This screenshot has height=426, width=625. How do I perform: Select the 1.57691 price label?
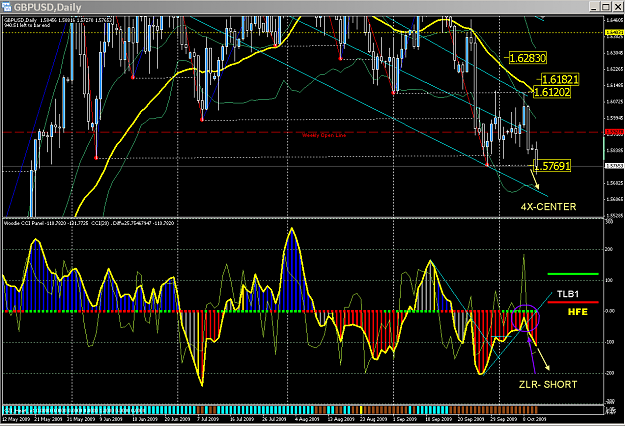click(x=552, y=166)
